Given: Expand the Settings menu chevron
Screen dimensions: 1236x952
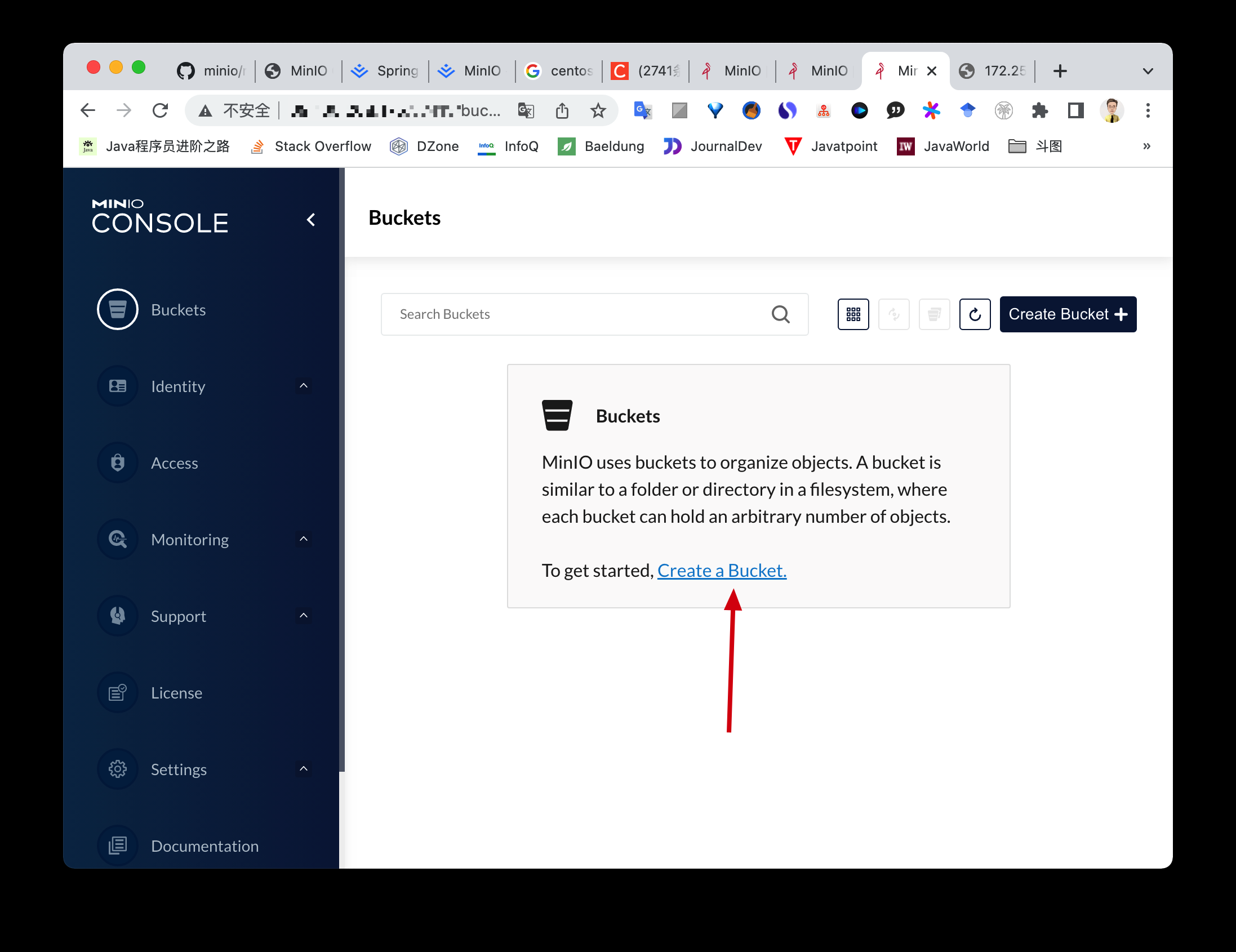Looking at the screenshot, I should (303, 768).
